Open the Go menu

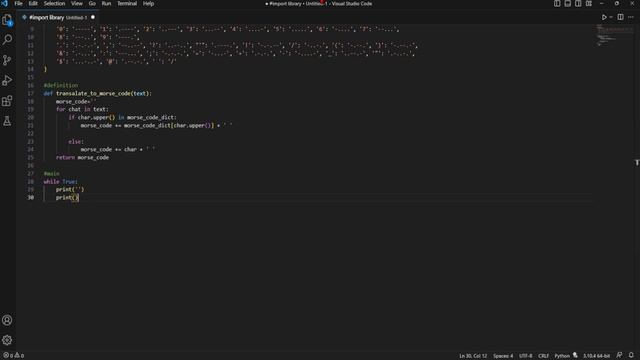[x=92, y=4]
